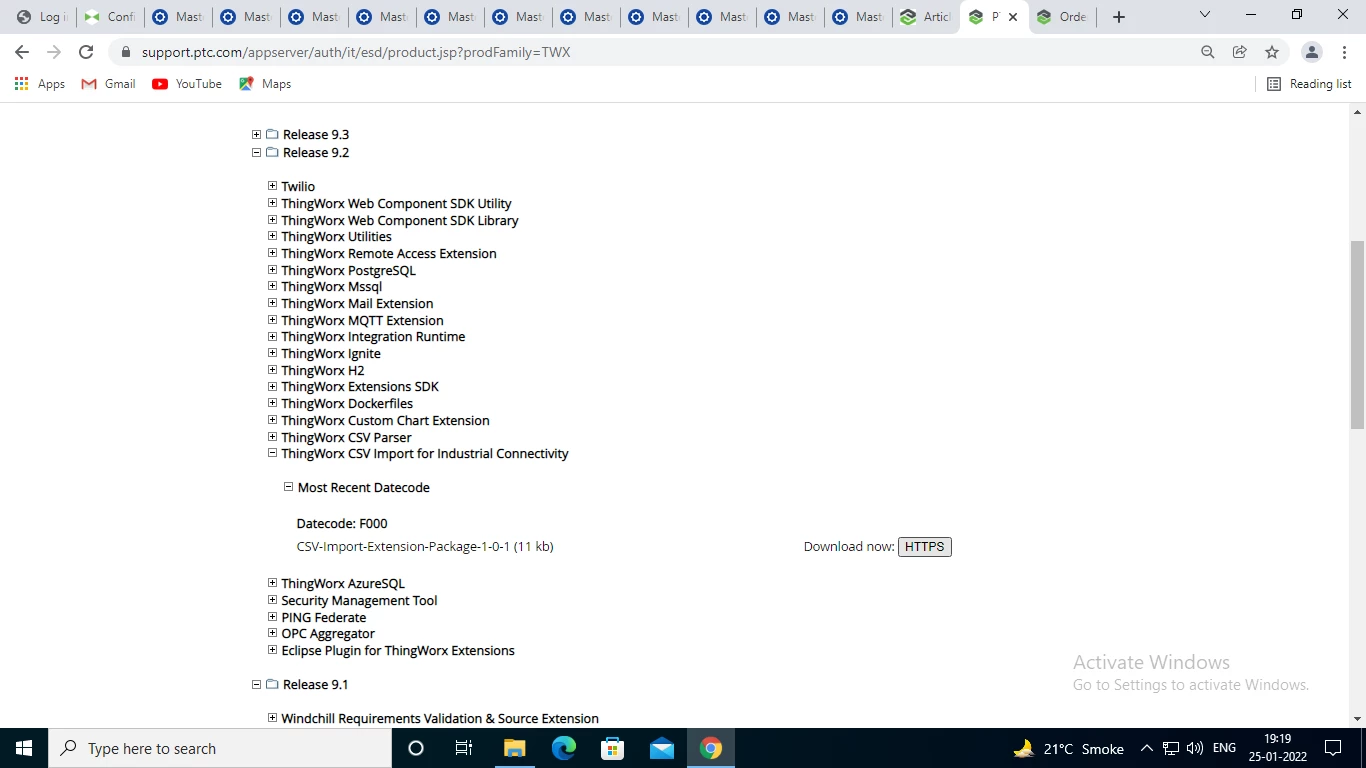Open the Apps shortcut in bookmarks bar
1366x768 pixels.
[40, 84]
